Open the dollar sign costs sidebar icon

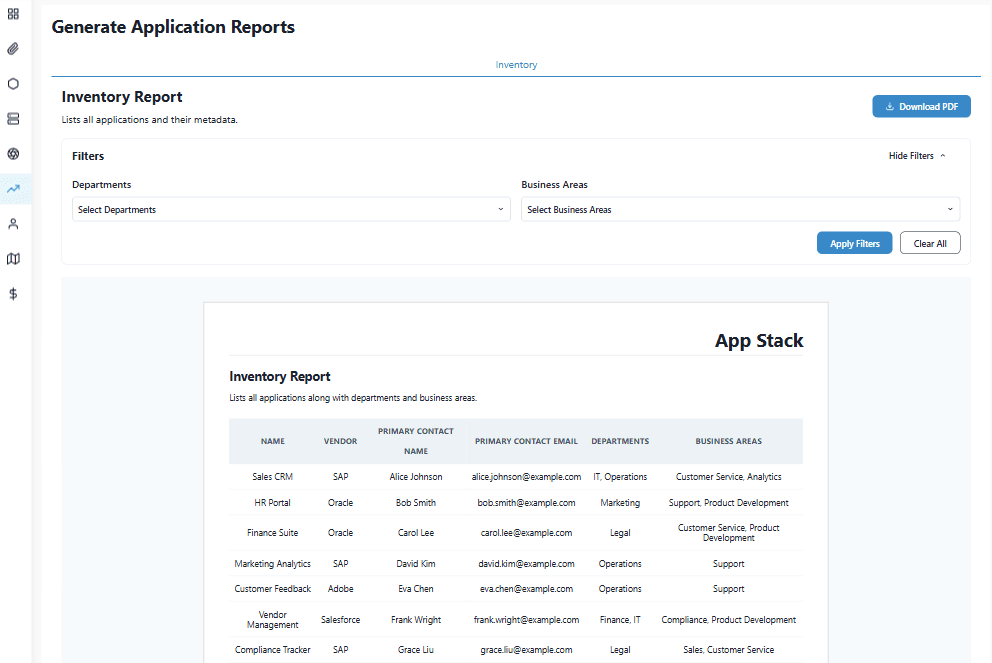coord(13,294)
